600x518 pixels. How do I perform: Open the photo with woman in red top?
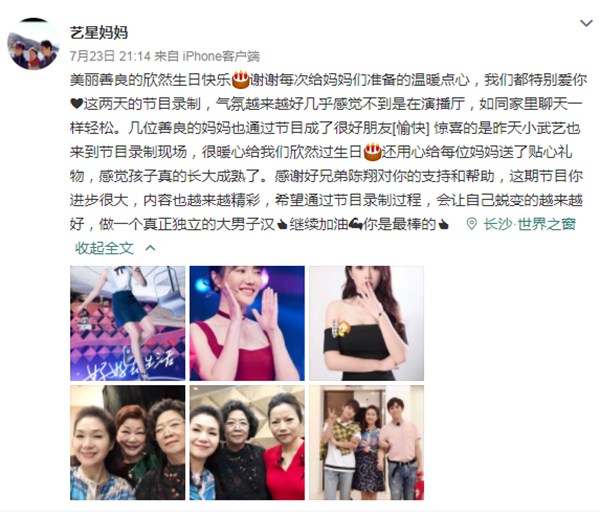pyautogui.click(x=247, y=443)
